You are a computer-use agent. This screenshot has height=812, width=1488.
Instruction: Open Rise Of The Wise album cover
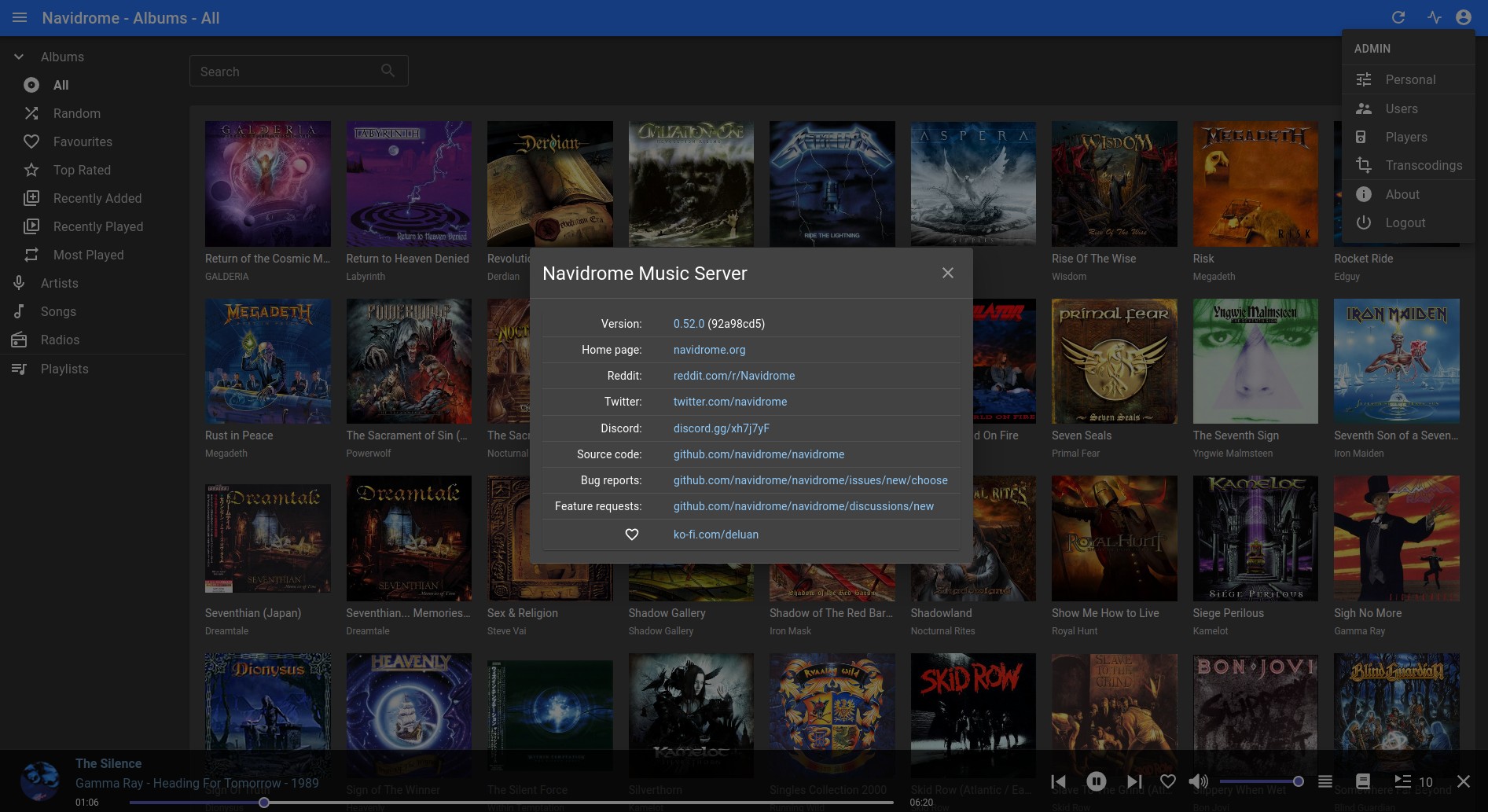click(x=1115, y=184)
